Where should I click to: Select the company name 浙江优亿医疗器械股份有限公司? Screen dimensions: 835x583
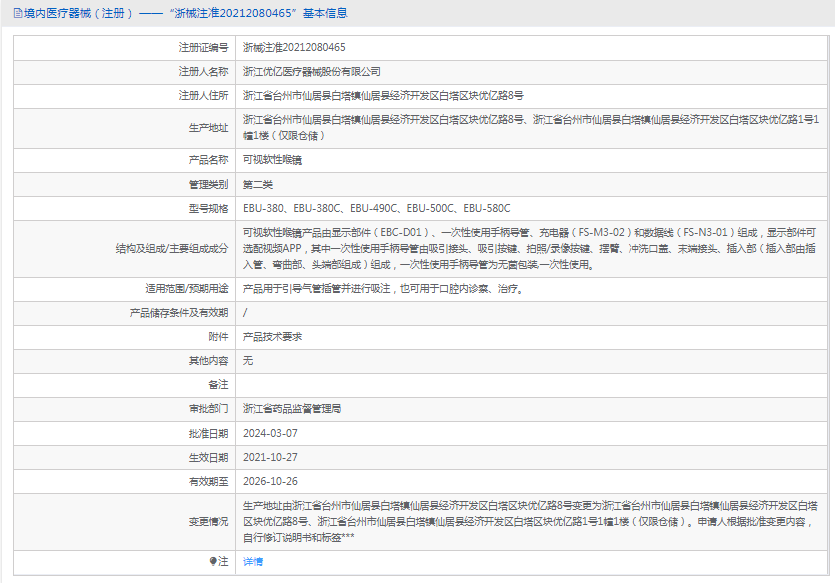[x=312, y=71]
